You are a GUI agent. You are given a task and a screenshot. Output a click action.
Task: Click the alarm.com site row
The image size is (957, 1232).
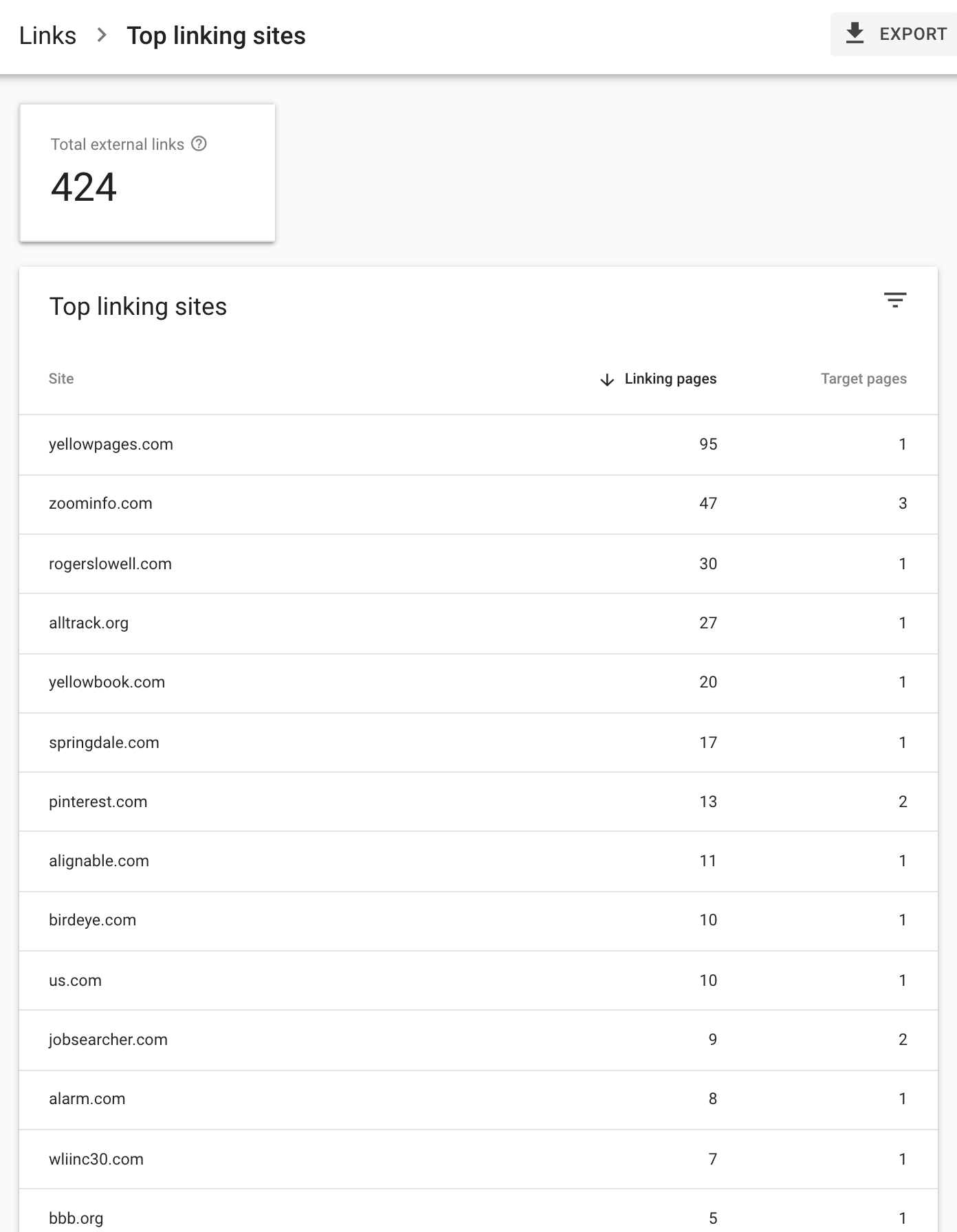pyautogui.click(x=87, y=1099)
